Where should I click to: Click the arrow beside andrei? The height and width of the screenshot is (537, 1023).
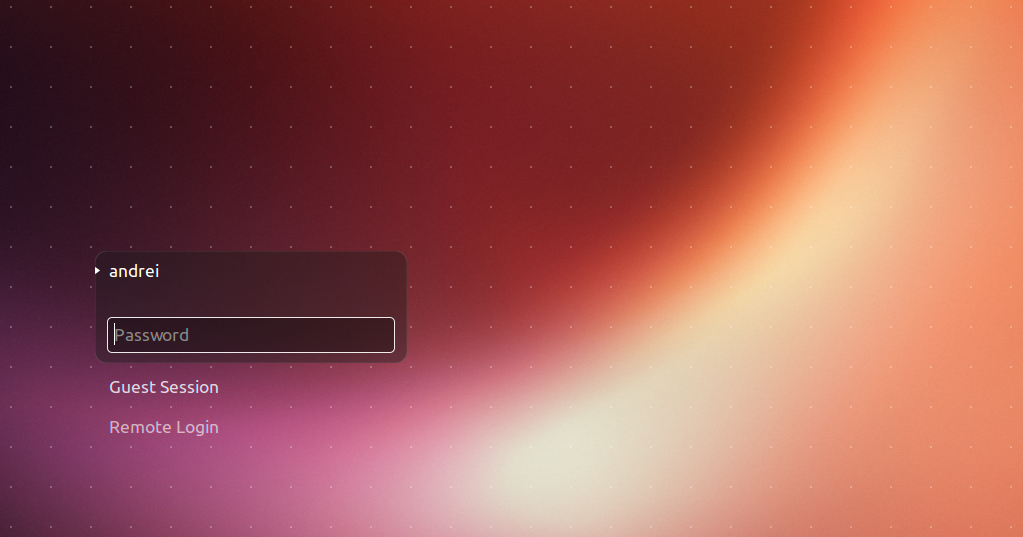pos(97,270)
